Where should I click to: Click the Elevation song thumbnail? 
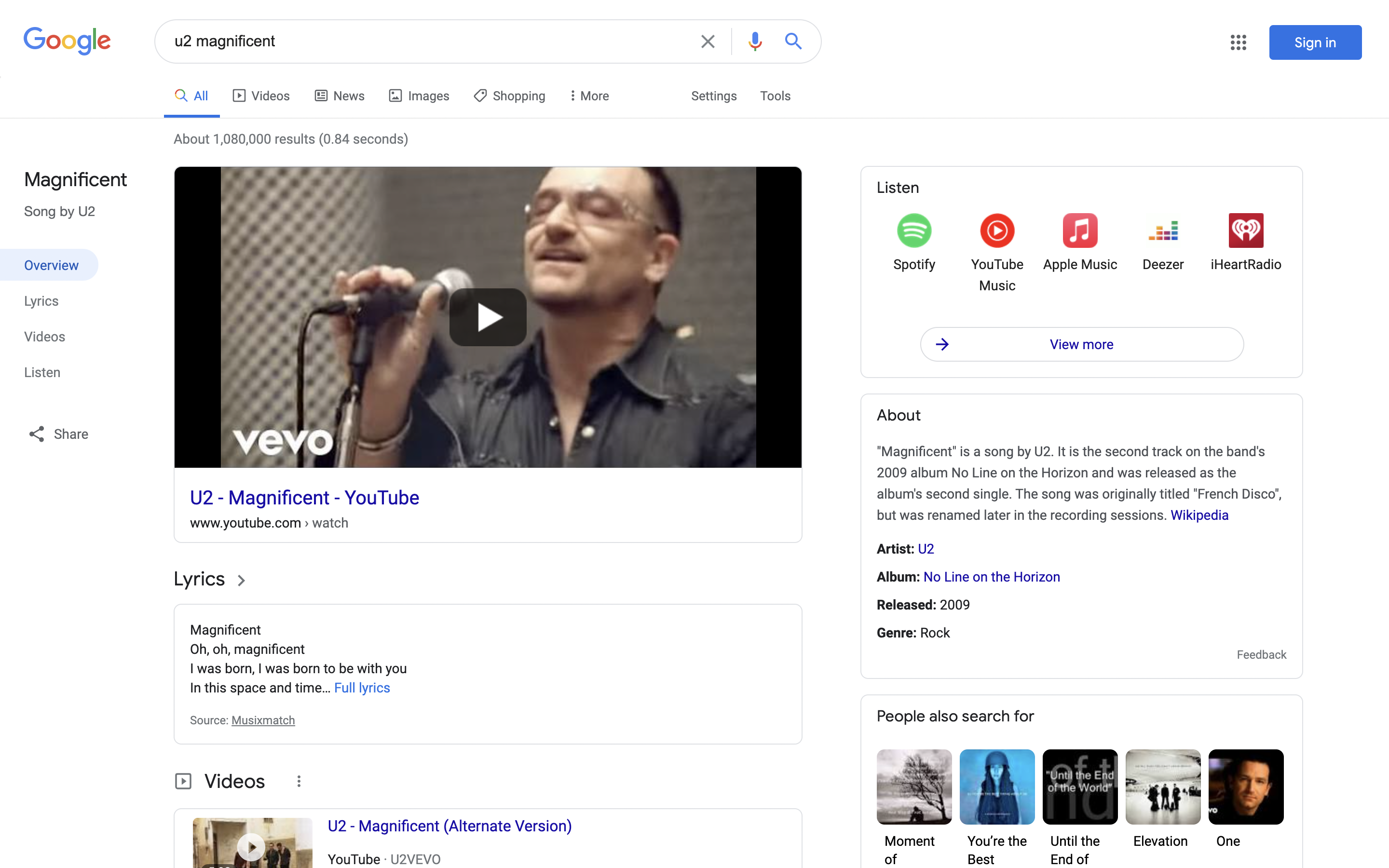coord(1162,787)
